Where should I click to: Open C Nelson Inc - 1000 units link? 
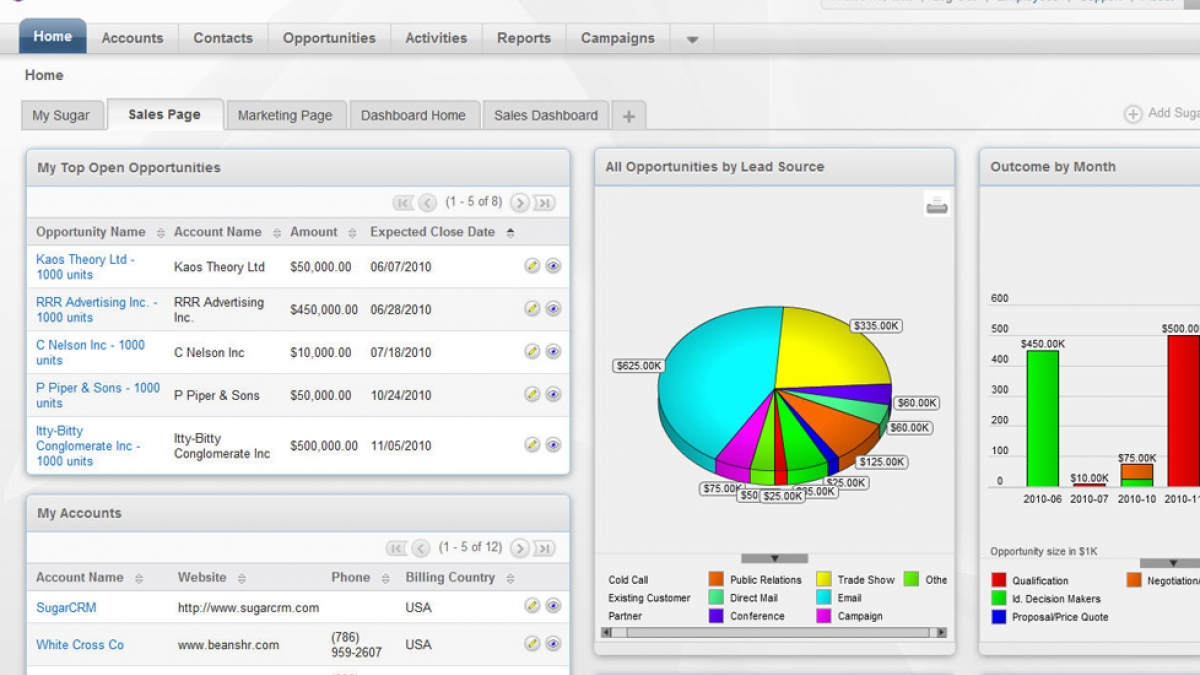coord(90,353)
